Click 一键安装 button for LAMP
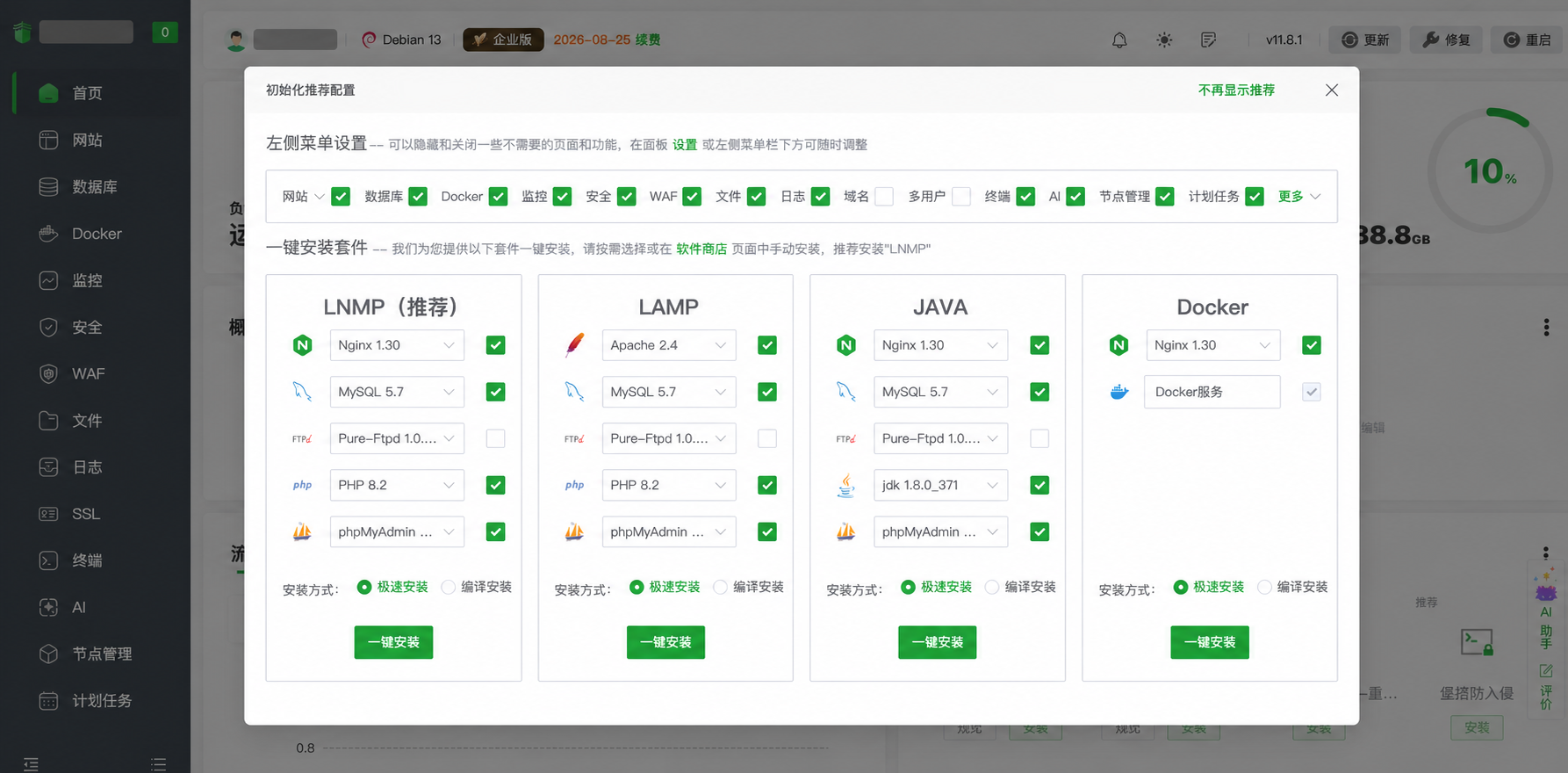Screen dimensions: 1568x773 pyautogui.click(x=665, y=642)
